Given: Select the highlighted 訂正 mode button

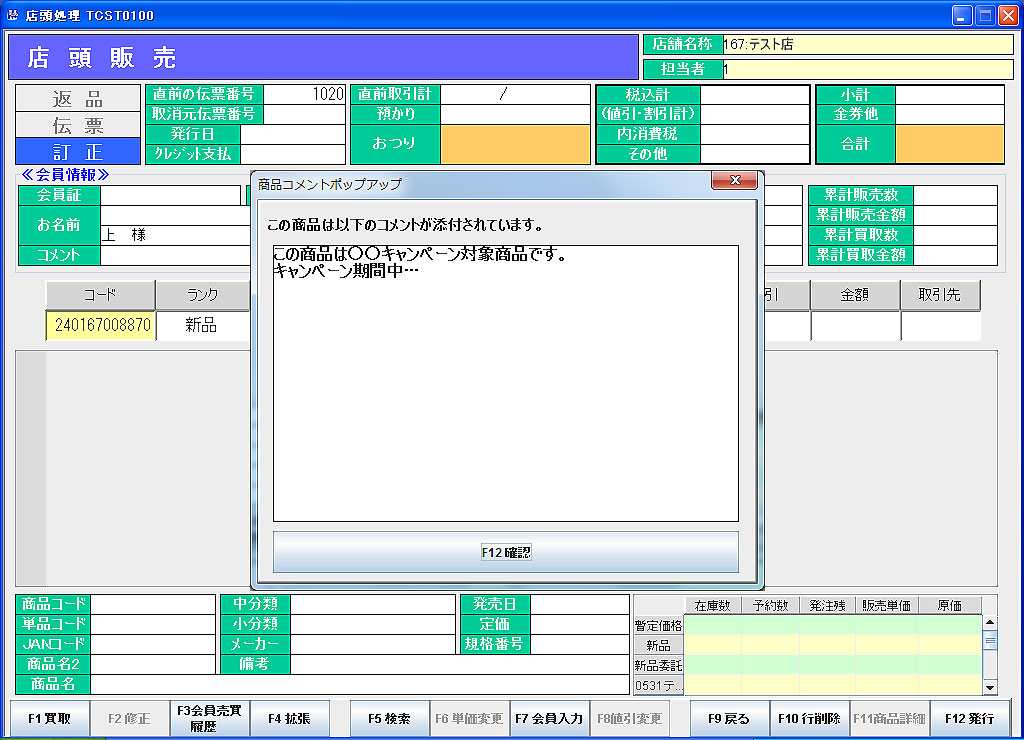Looking at the screenshot, I should tap(78, 152).
